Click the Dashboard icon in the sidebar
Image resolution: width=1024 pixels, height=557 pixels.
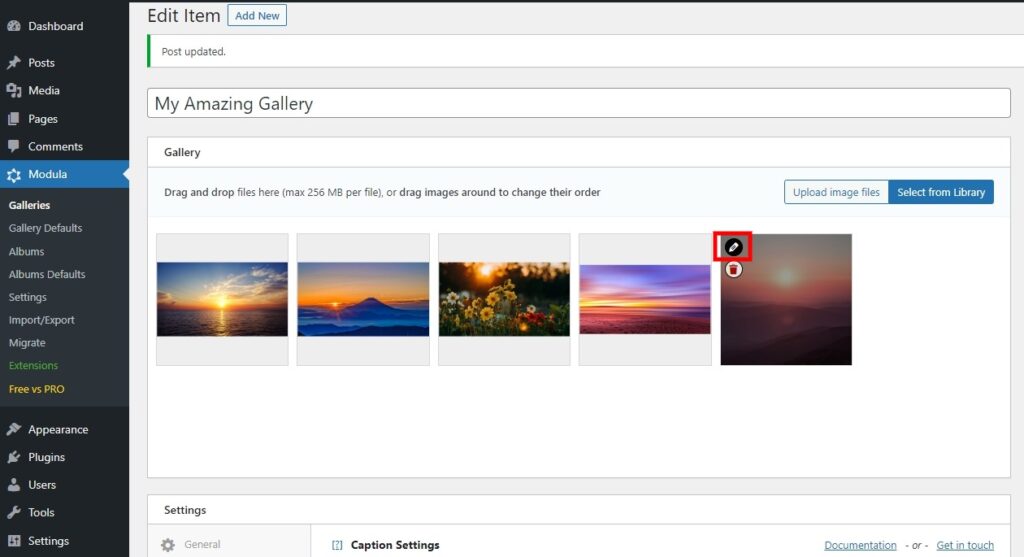(14, 26)
